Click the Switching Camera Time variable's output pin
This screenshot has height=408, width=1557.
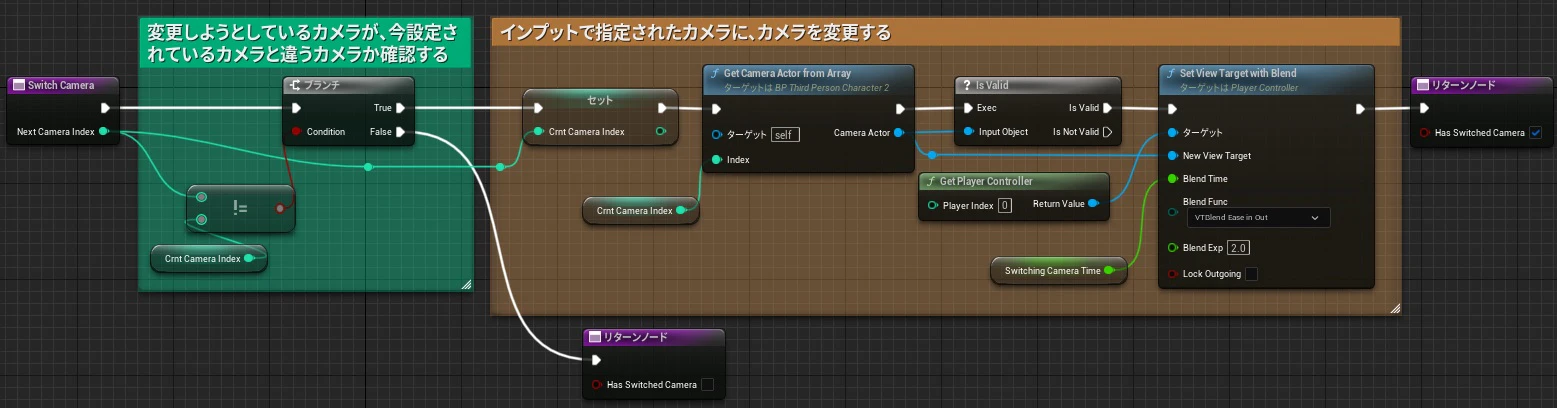point(1110,270)
